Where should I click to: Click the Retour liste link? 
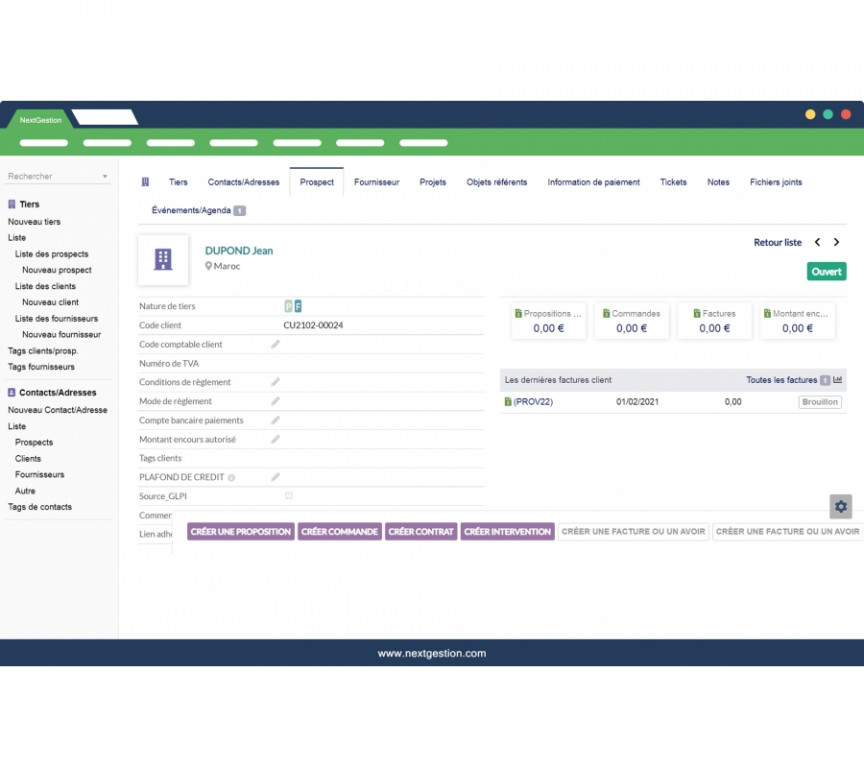(777, 242)
